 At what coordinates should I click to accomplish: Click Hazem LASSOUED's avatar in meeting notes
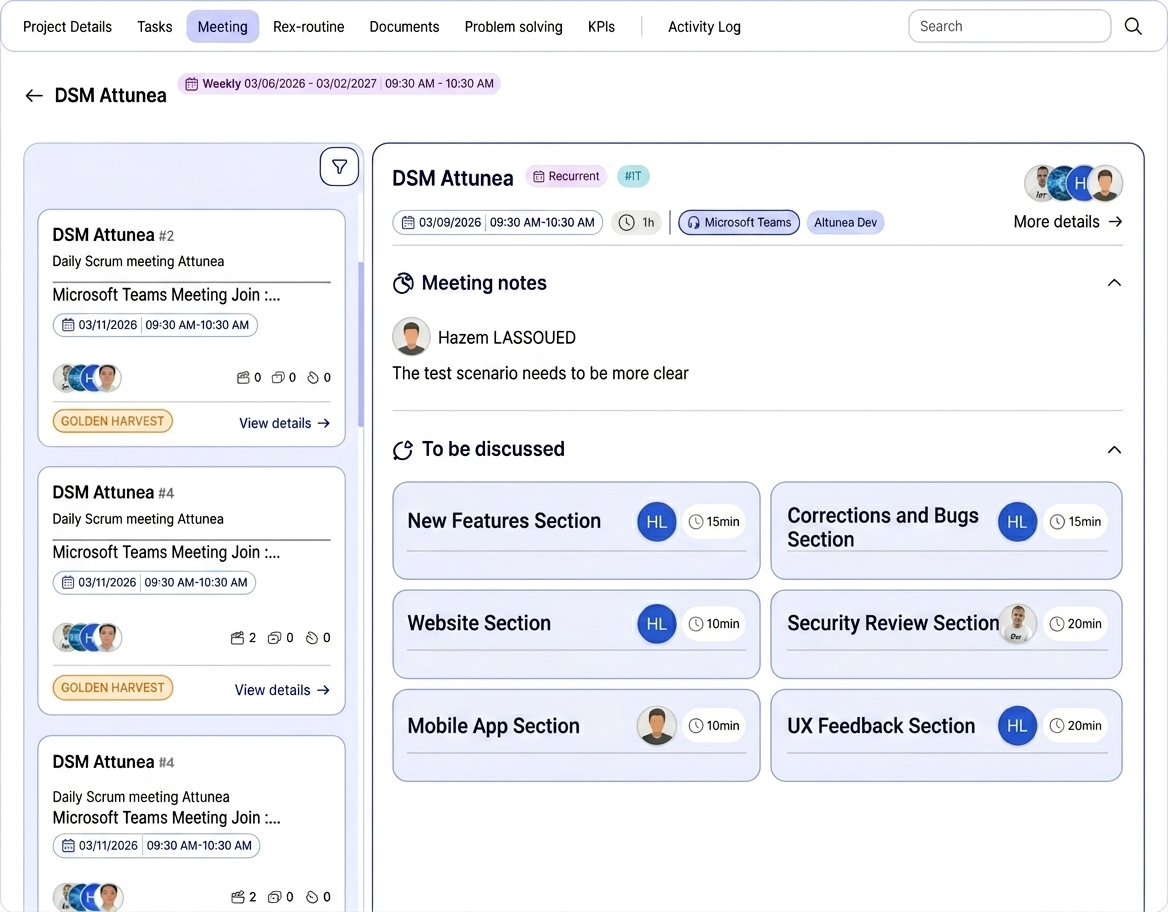pyautogui.click(x=411, y=337)
